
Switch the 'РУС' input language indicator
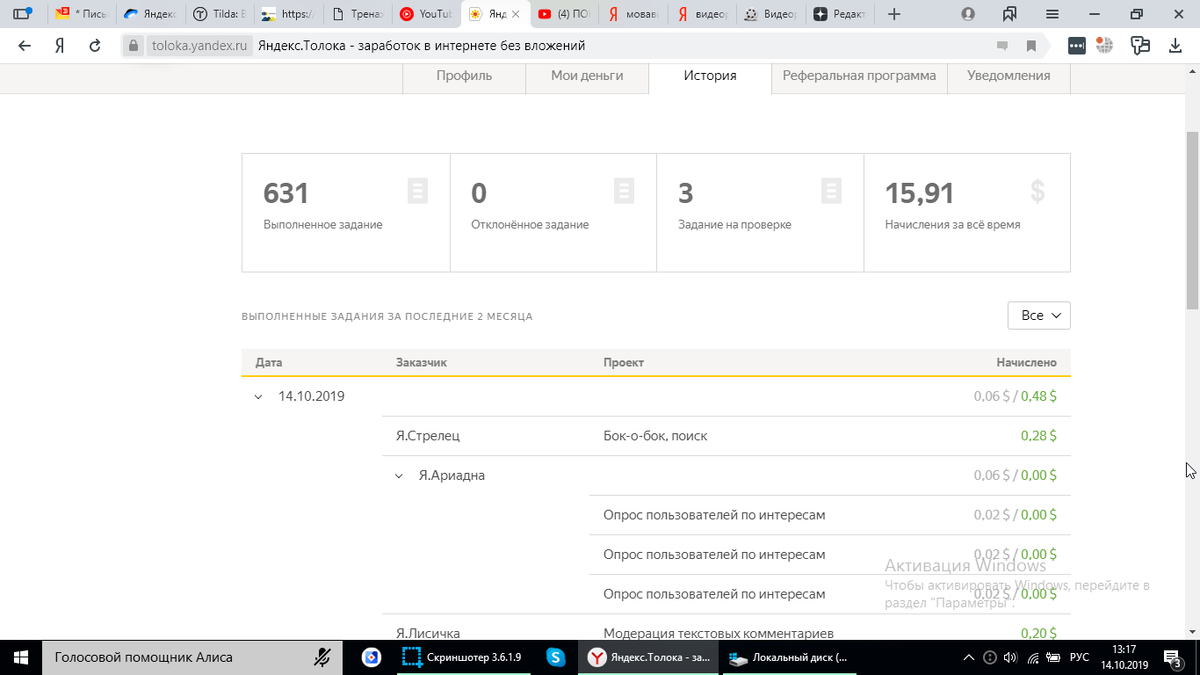coord(1080,657)
